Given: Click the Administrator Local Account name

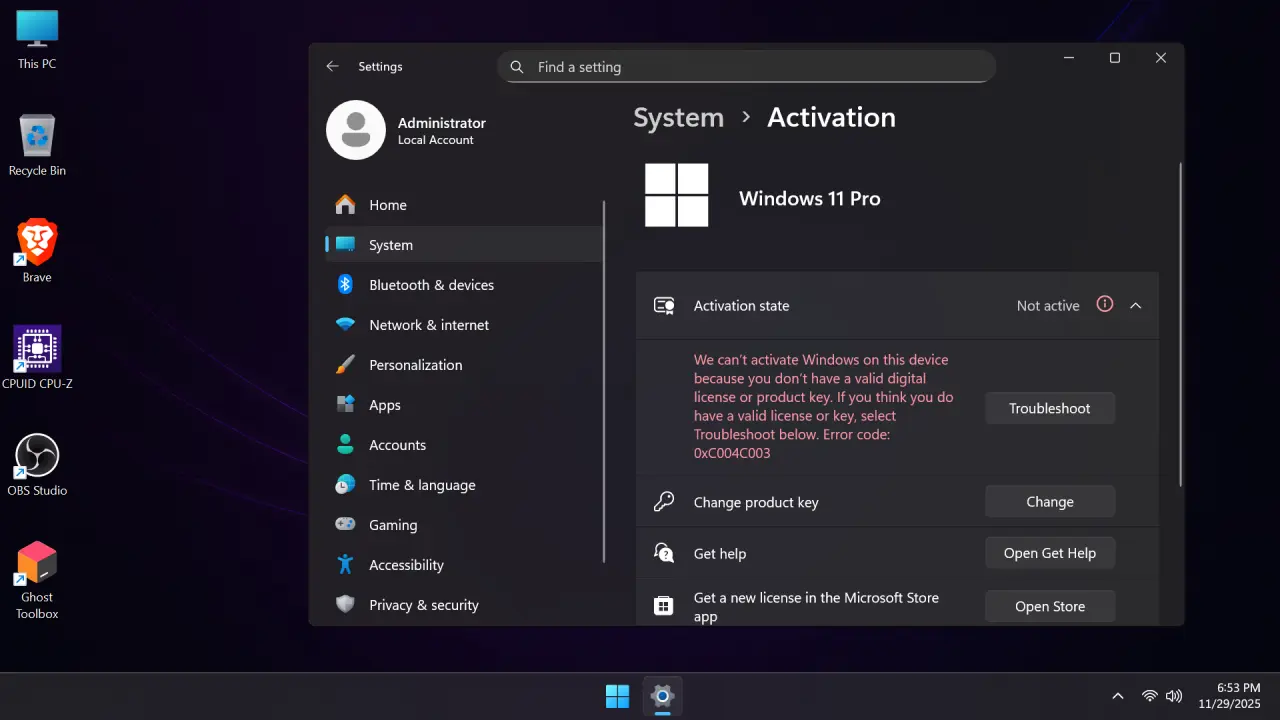Looking at the screenshot, I should [x=442, y=130].
